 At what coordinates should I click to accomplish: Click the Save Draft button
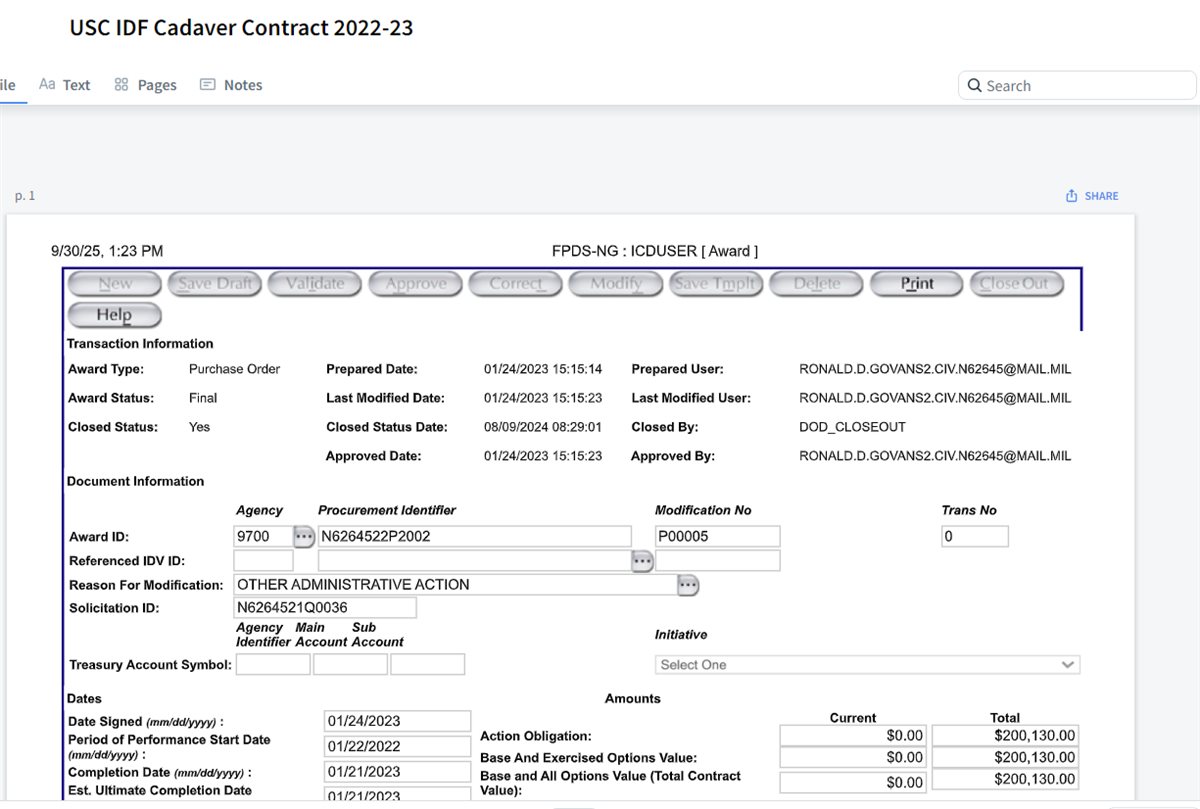pos(214,284)
